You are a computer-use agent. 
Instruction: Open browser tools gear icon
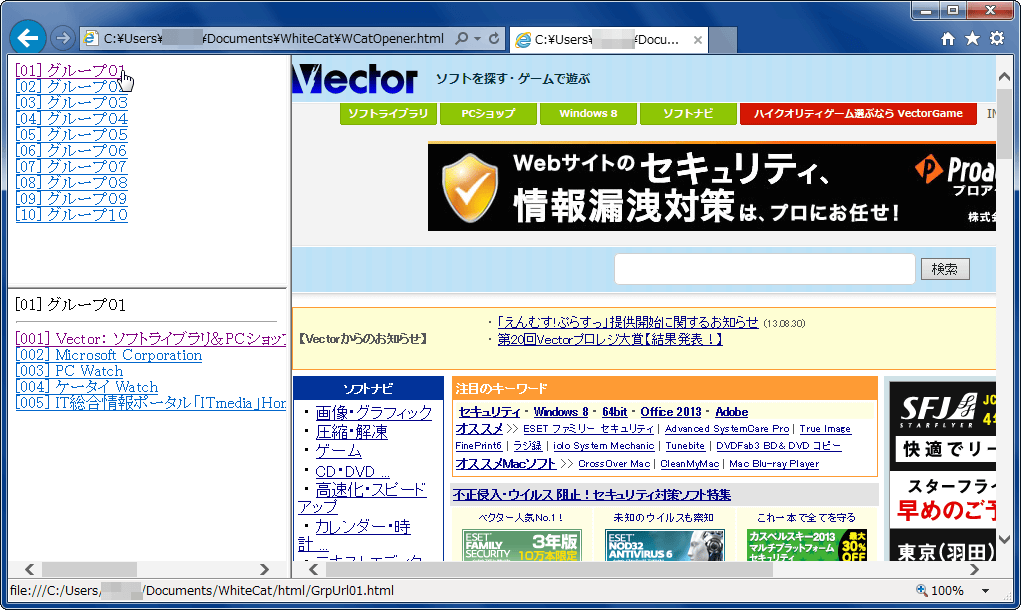click(x=997, y=39)
